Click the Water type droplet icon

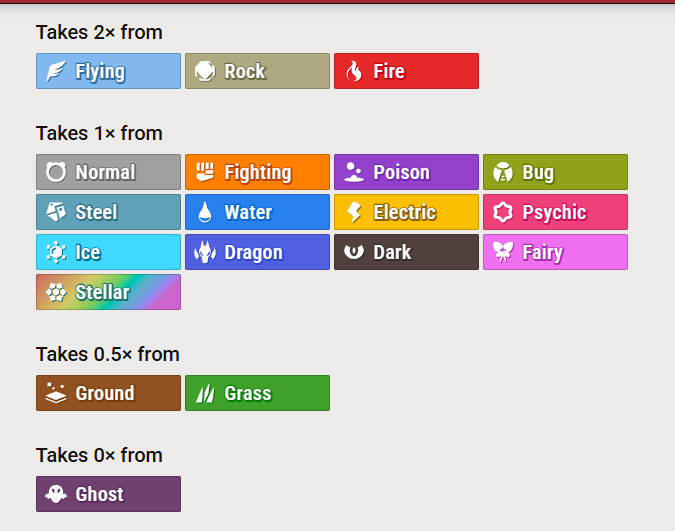(205, 212)
